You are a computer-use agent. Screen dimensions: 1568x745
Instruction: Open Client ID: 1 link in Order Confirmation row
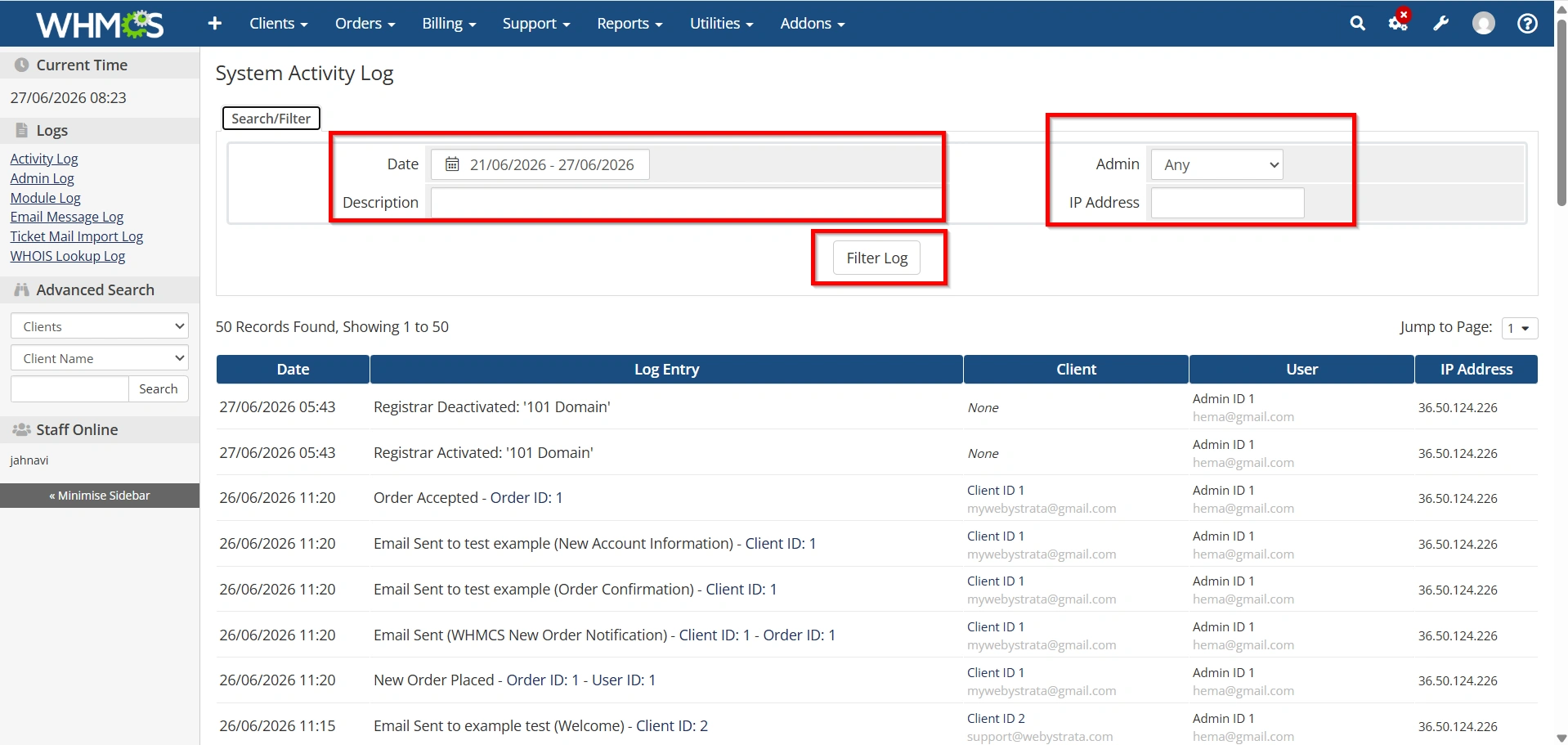pos(741,589)
